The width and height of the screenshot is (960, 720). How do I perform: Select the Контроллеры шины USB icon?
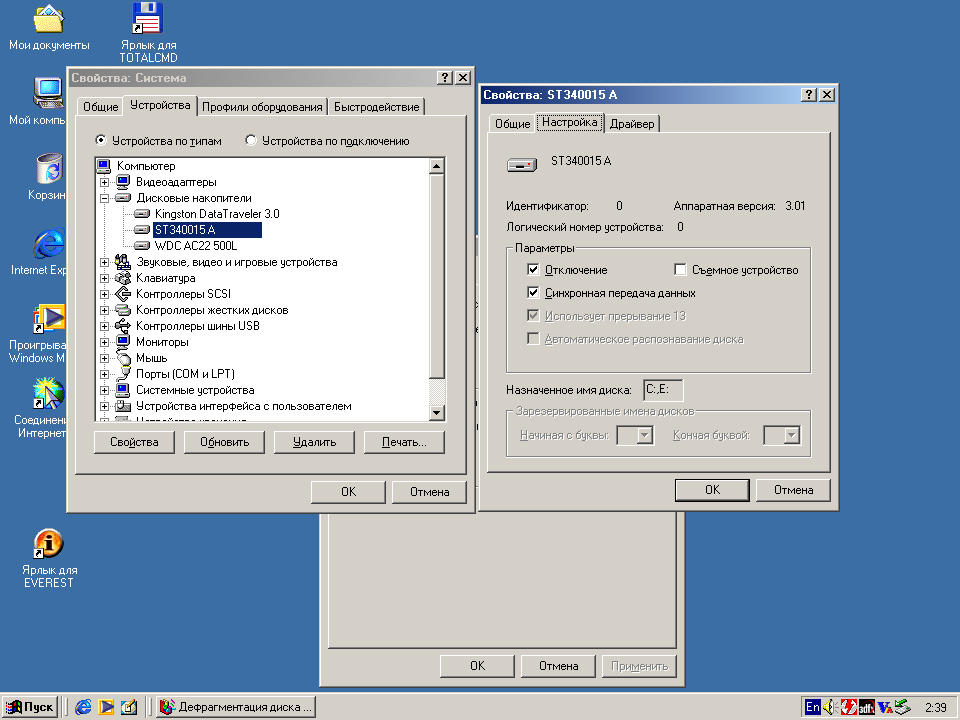pos(122,326)
